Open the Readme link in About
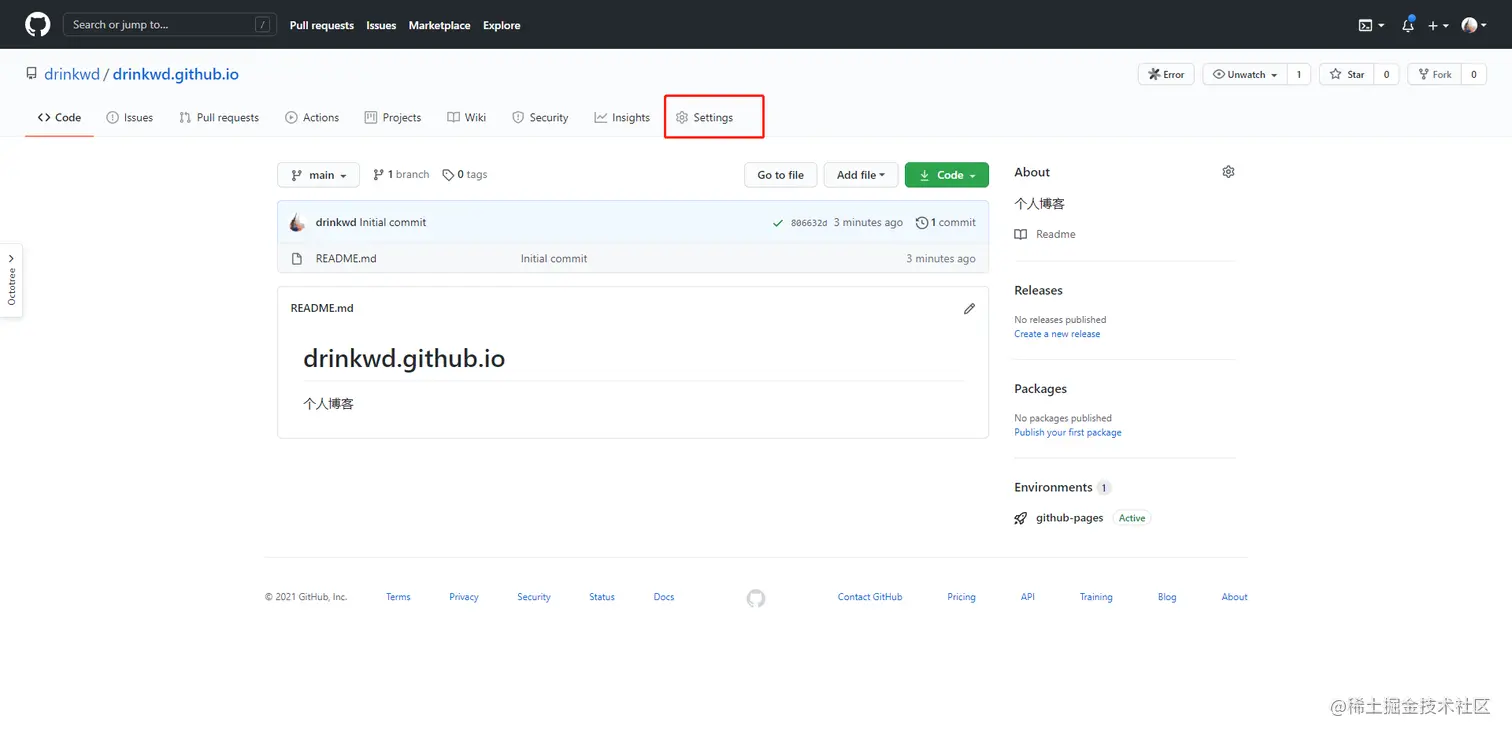 1045,234
